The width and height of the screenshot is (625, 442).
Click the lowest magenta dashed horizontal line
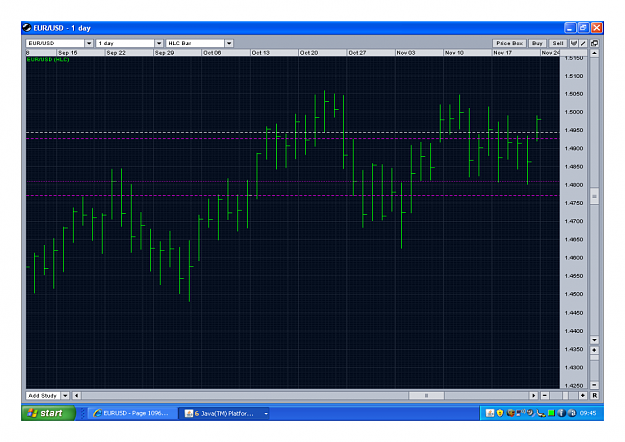(293, 195)
